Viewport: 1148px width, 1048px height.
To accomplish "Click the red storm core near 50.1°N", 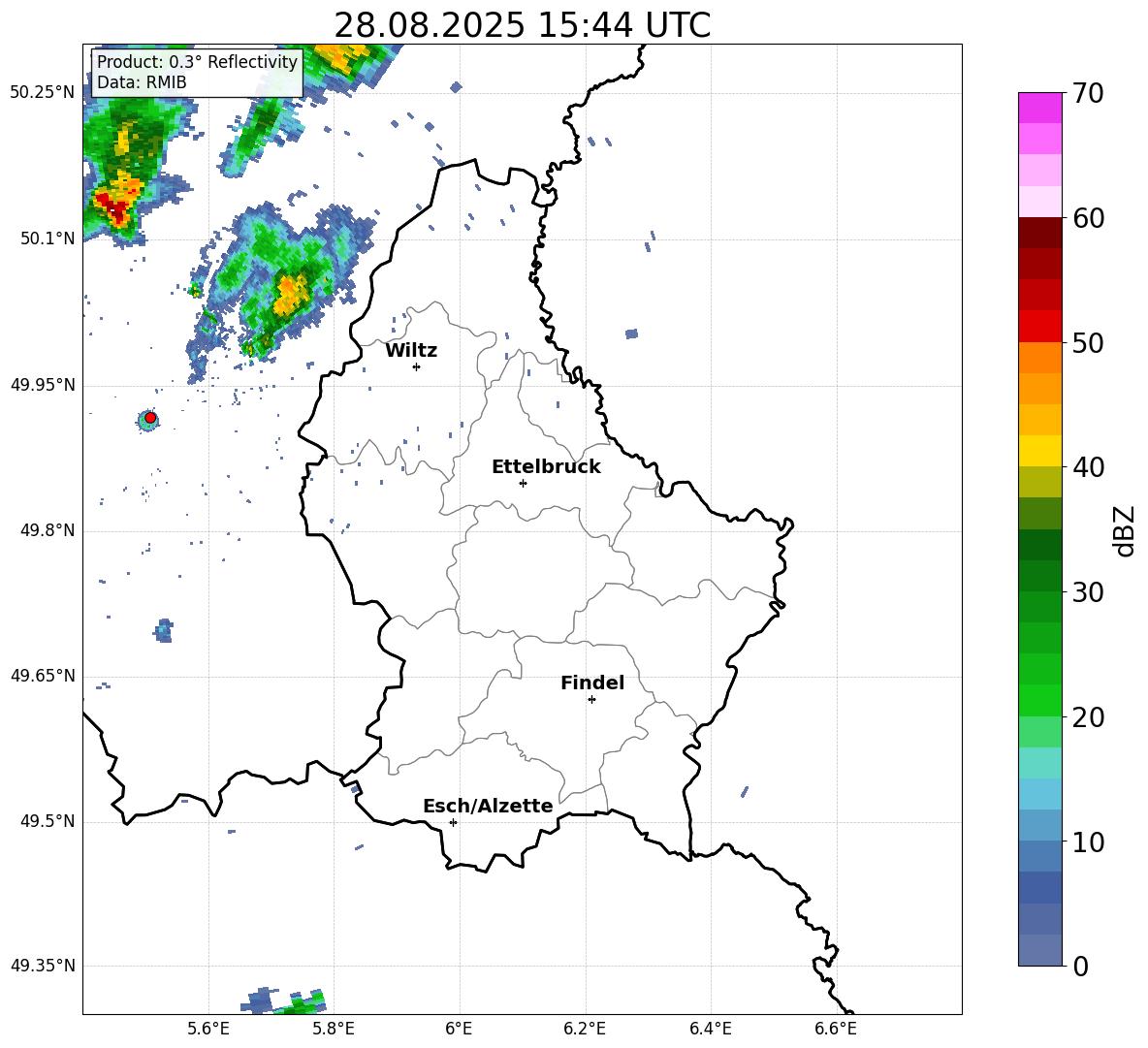I will click(x=113, y=206).
